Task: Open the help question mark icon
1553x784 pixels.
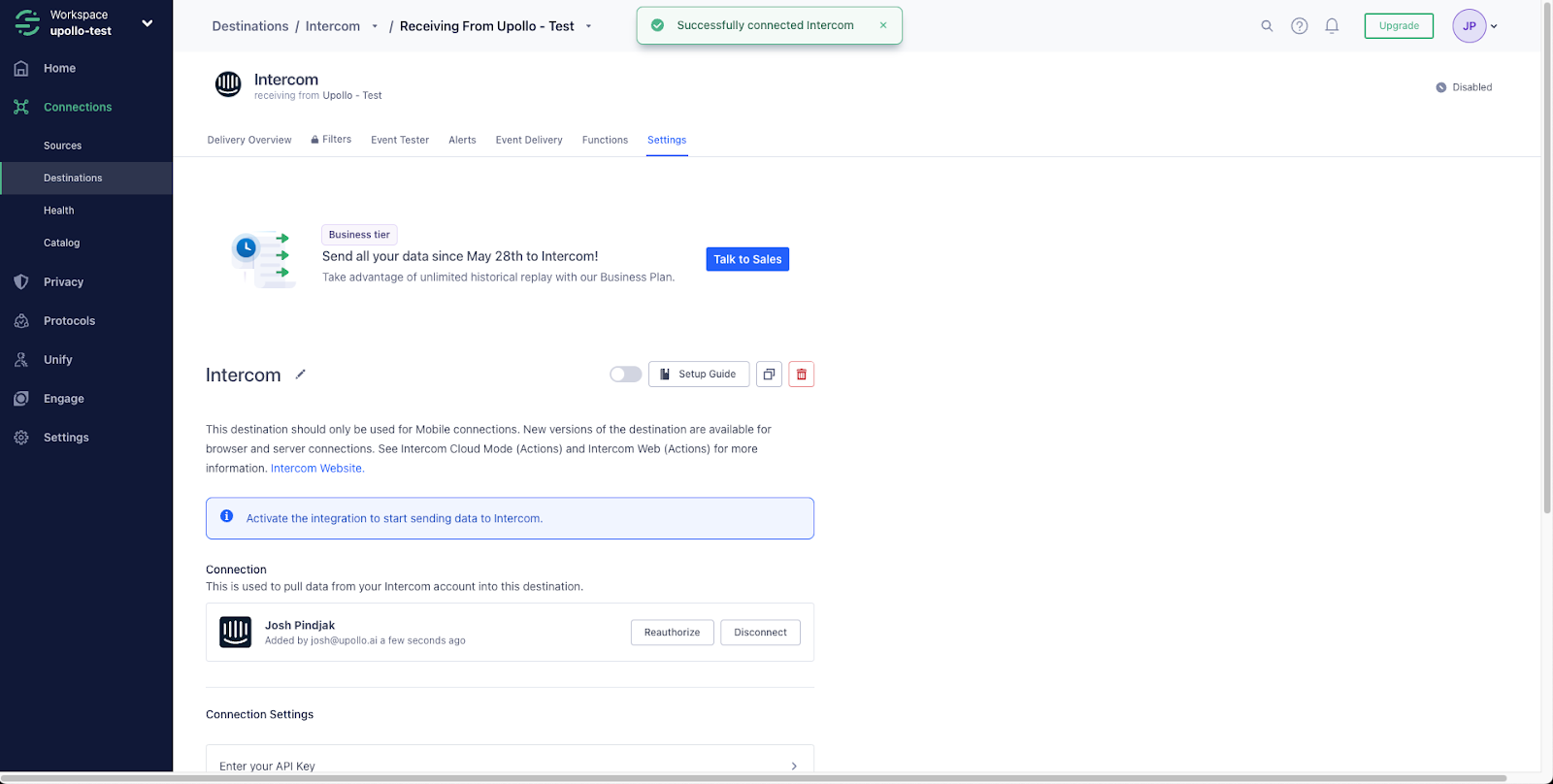Action: (x=1300, y=26)
